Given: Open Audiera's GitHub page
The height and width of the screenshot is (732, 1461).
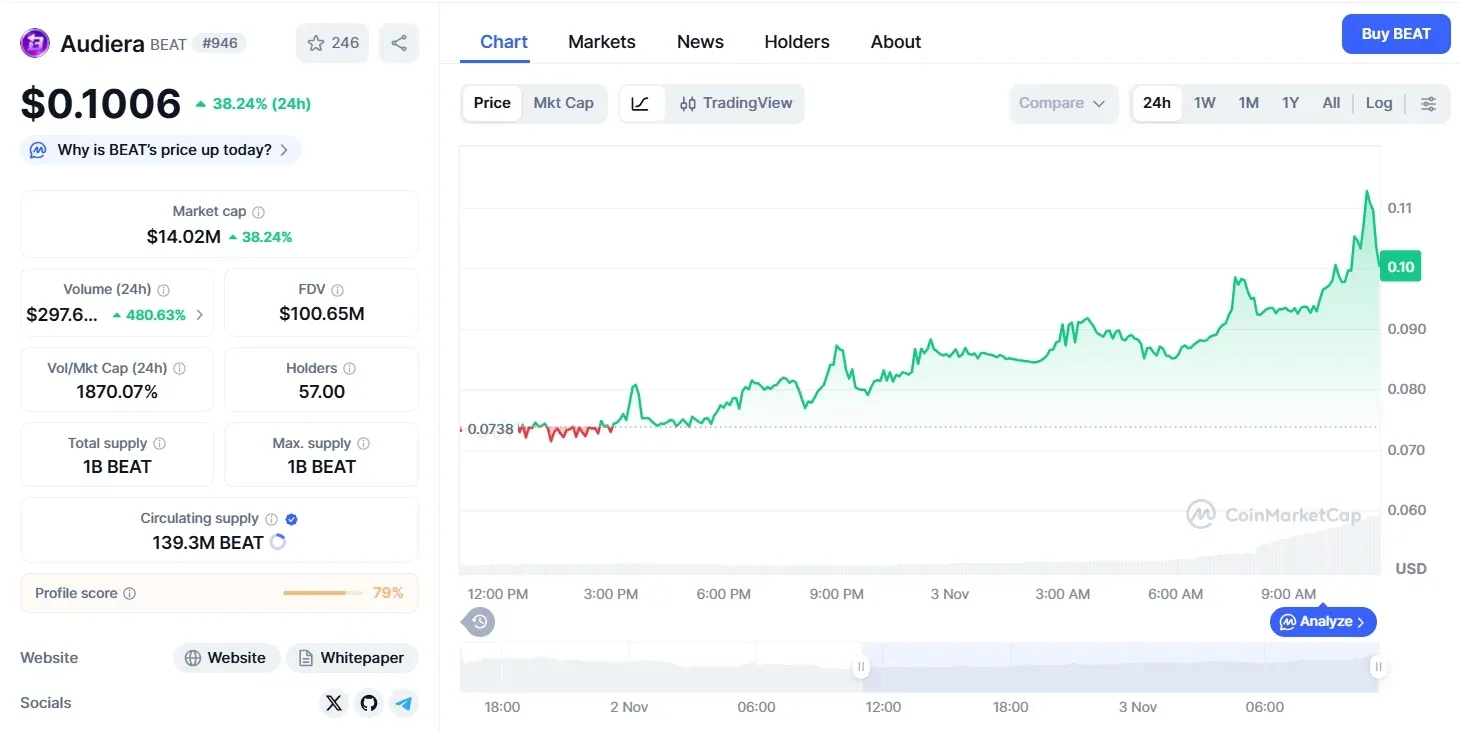Looking at the screenshot, I should click(x=369, y=703).
